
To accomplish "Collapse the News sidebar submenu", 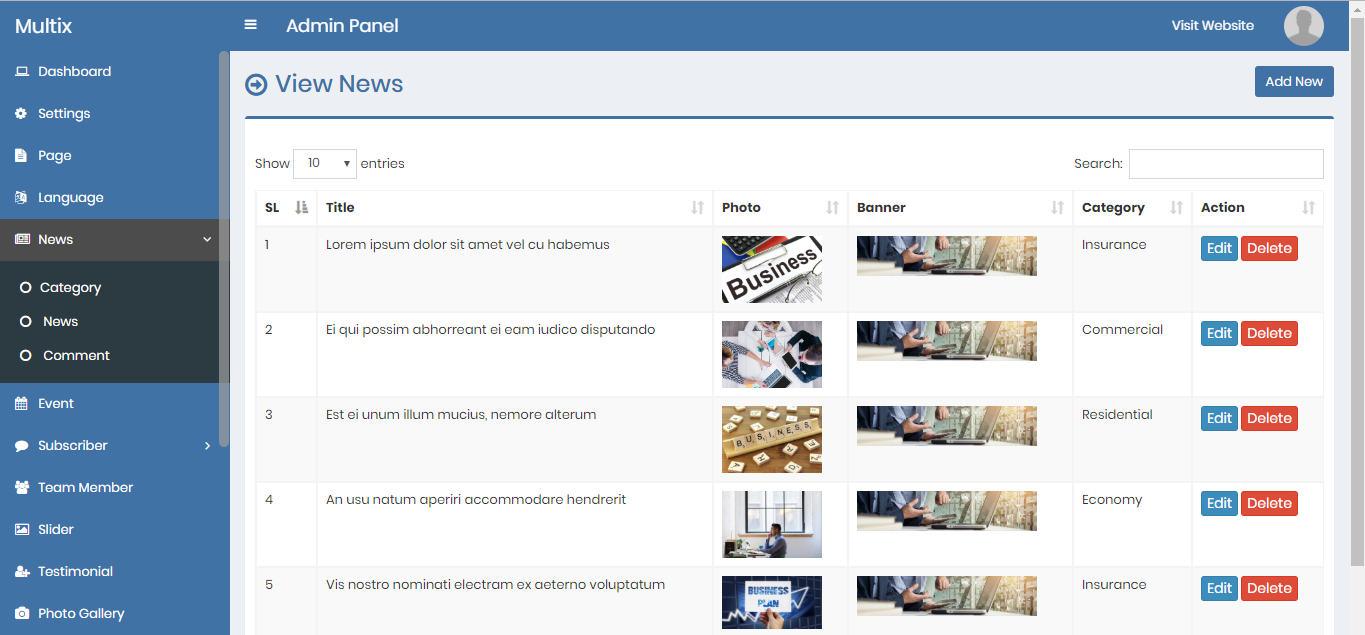I will pyautogui.click(x=207, y=240).
